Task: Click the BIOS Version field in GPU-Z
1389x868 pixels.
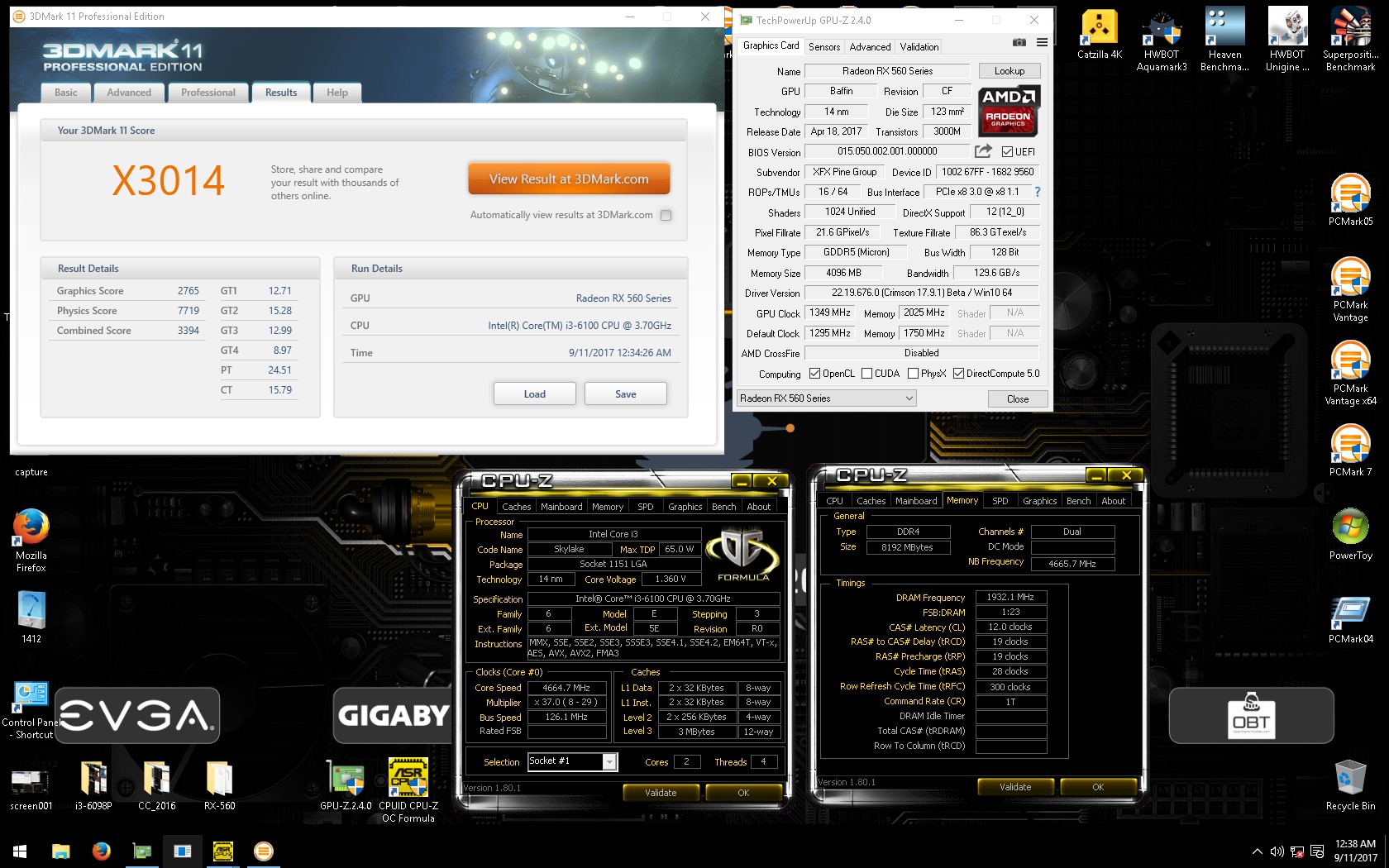Action: (887, 151)
